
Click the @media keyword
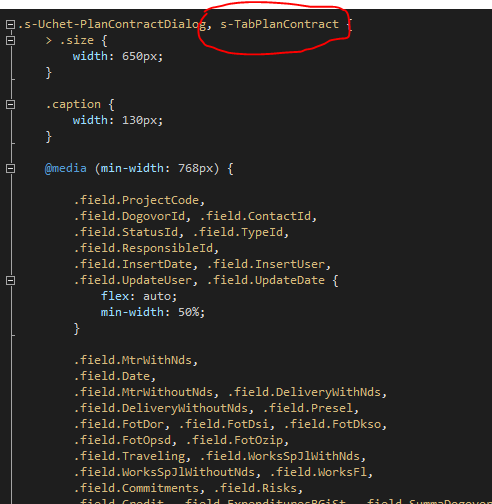(x=66, y=168)
